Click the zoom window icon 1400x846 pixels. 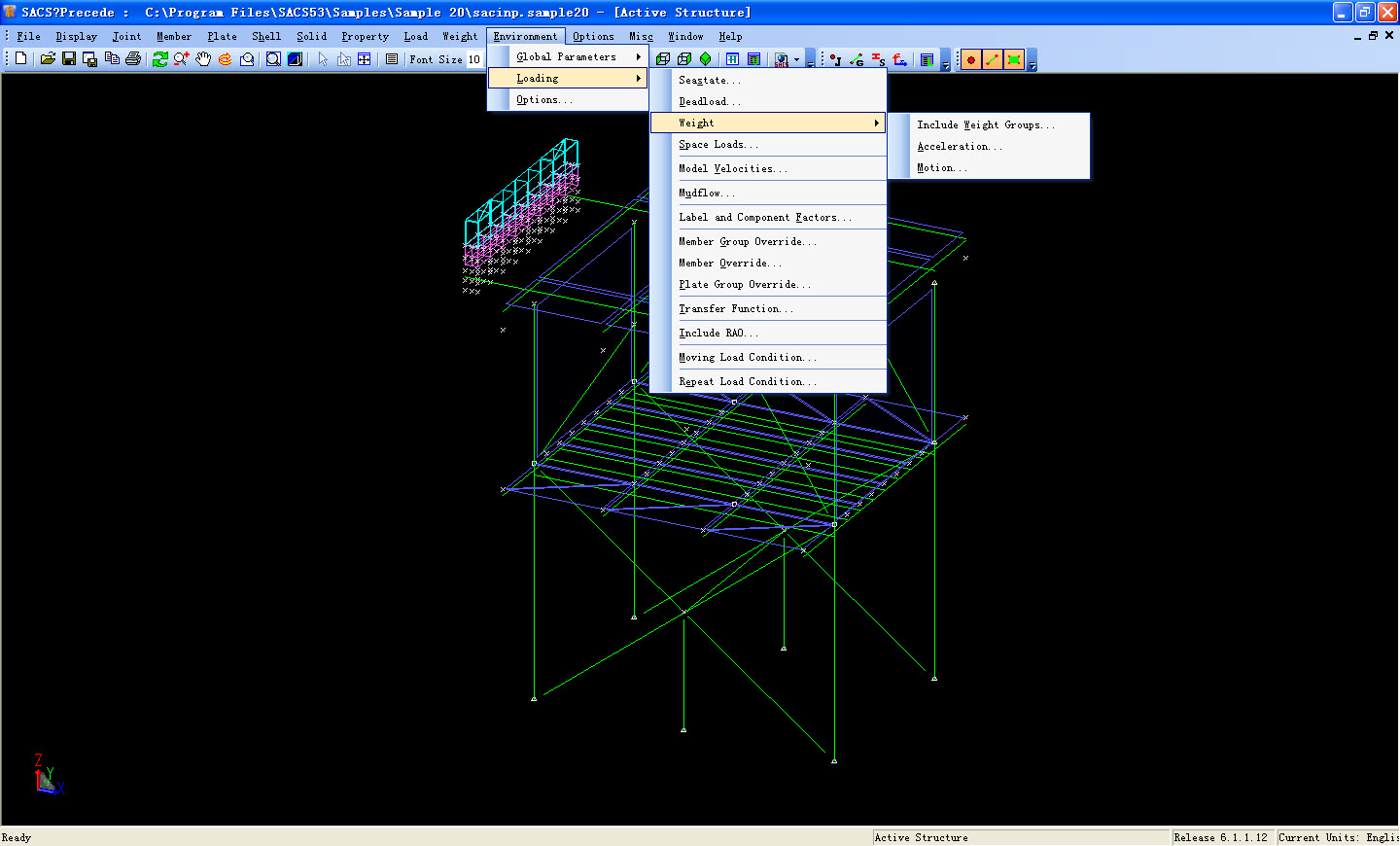point(247,59)
